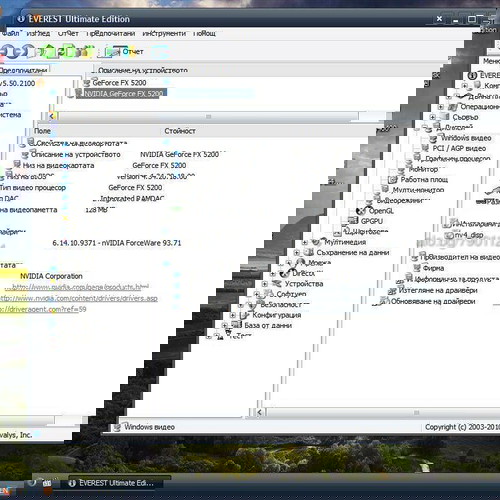The width and height of the screenshot is (500, 500).
Task: Expand the База от данни node
Action: 225,325
